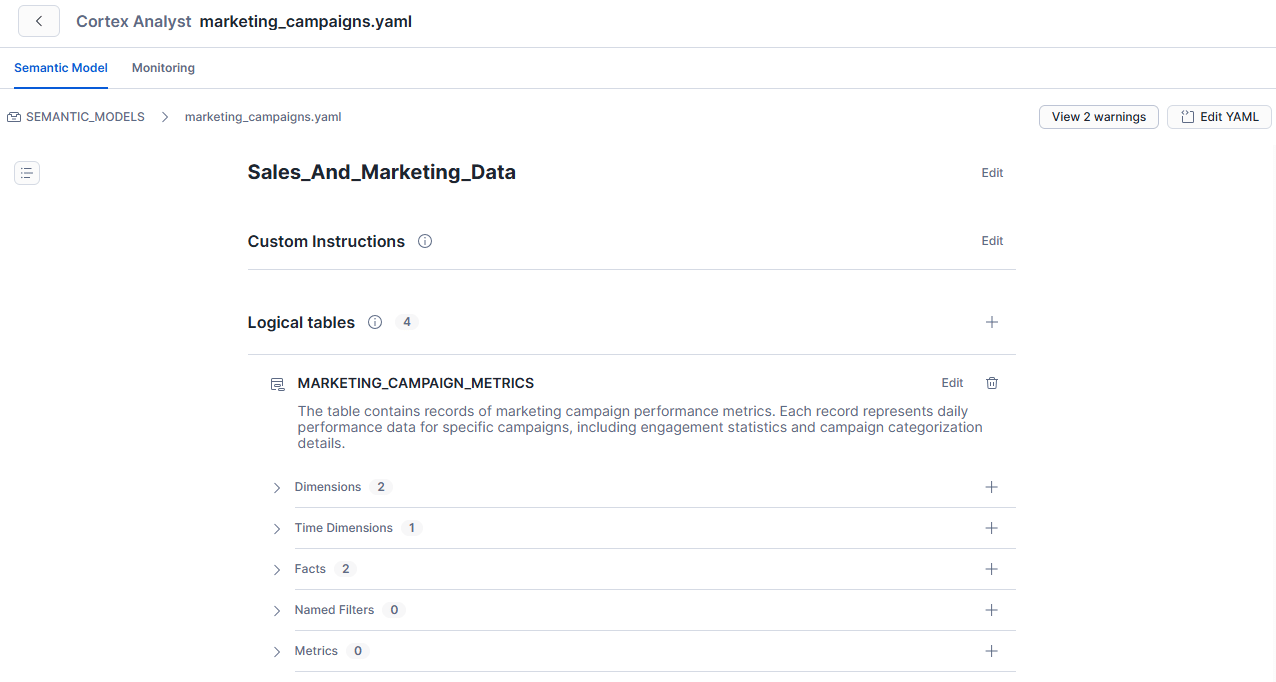1276x682 pixels.
Task: Expand the Named Filters section
Action: (x=277, y=611)
